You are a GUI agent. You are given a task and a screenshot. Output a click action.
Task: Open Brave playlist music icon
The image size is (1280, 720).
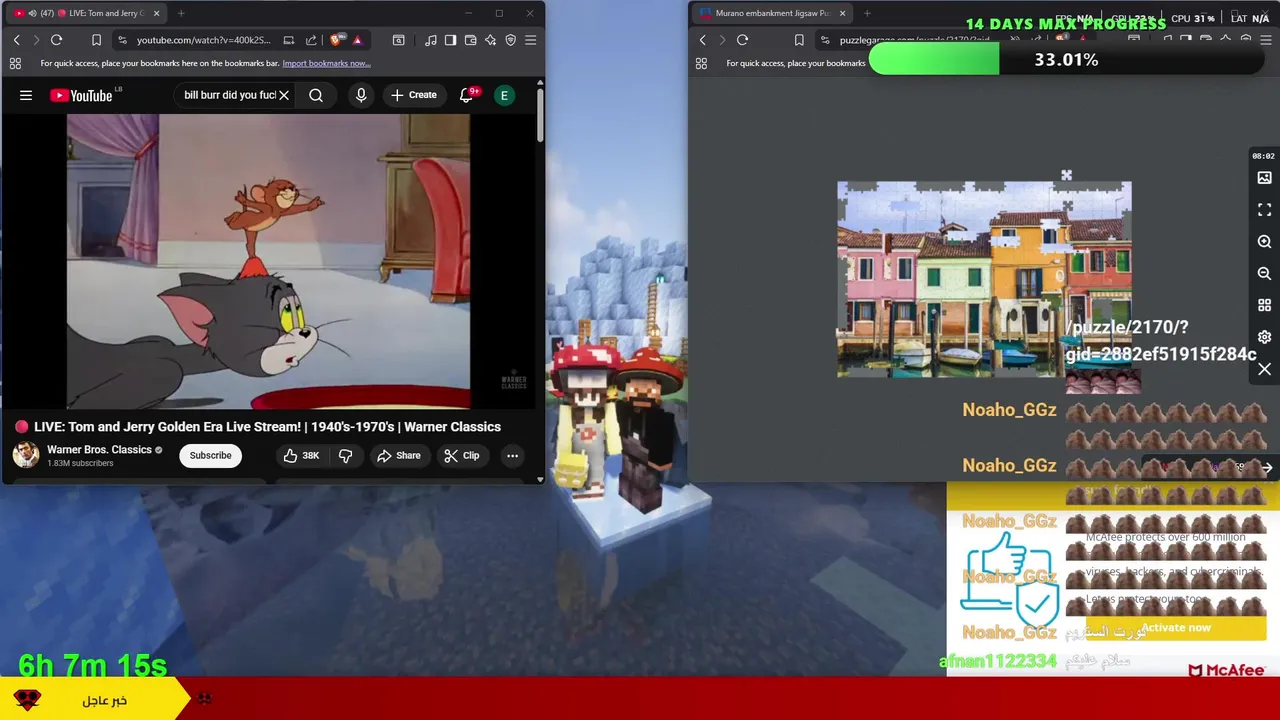click(x=430, y=40)
